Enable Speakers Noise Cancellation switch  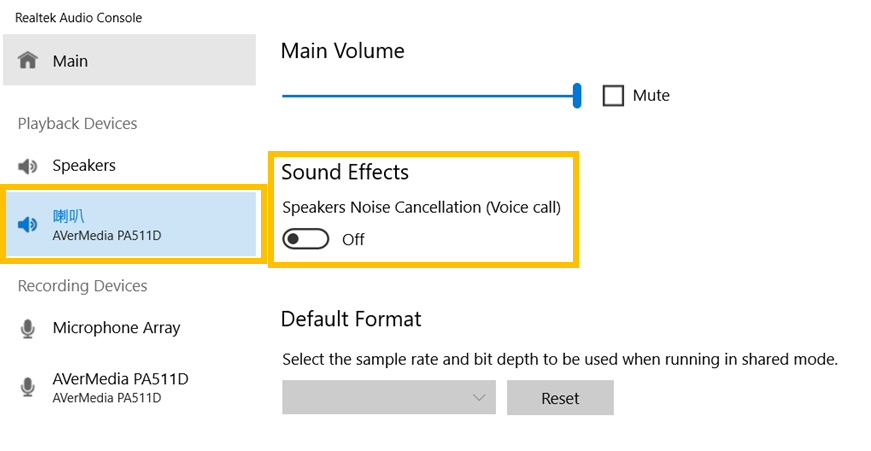coord(307,240)
